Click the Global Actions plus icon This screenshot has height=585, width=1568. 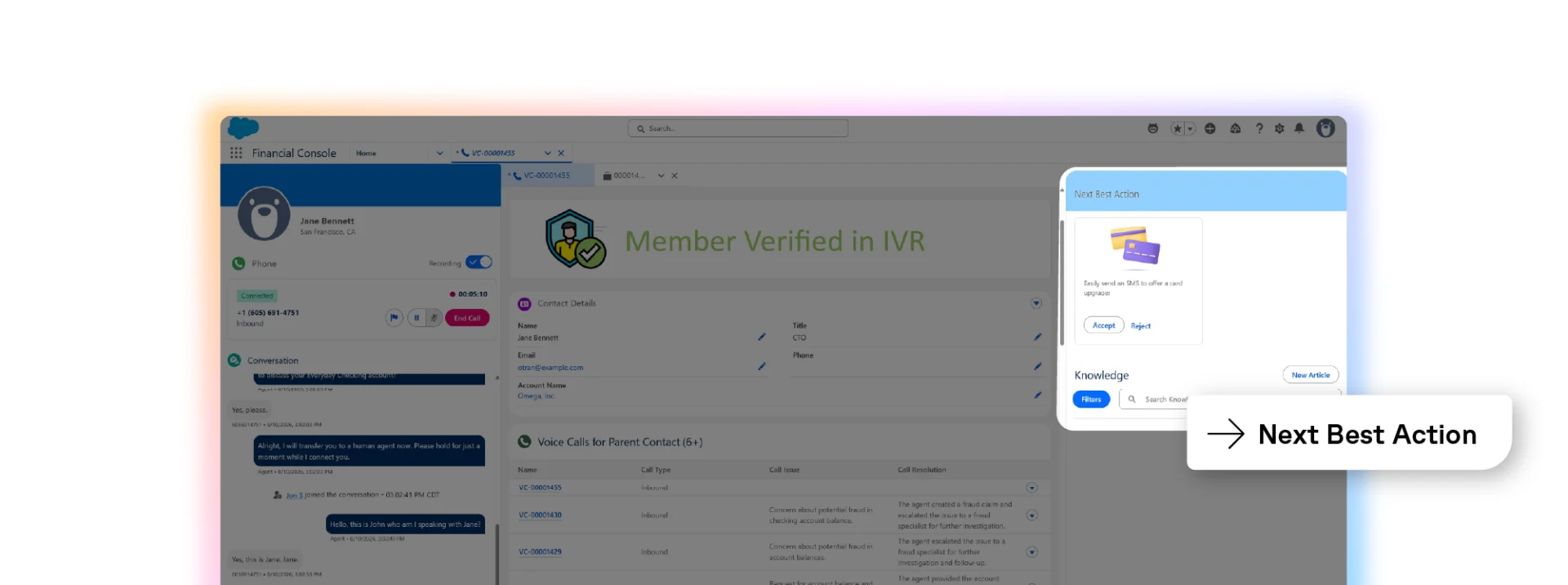[x=1210, y=128]
